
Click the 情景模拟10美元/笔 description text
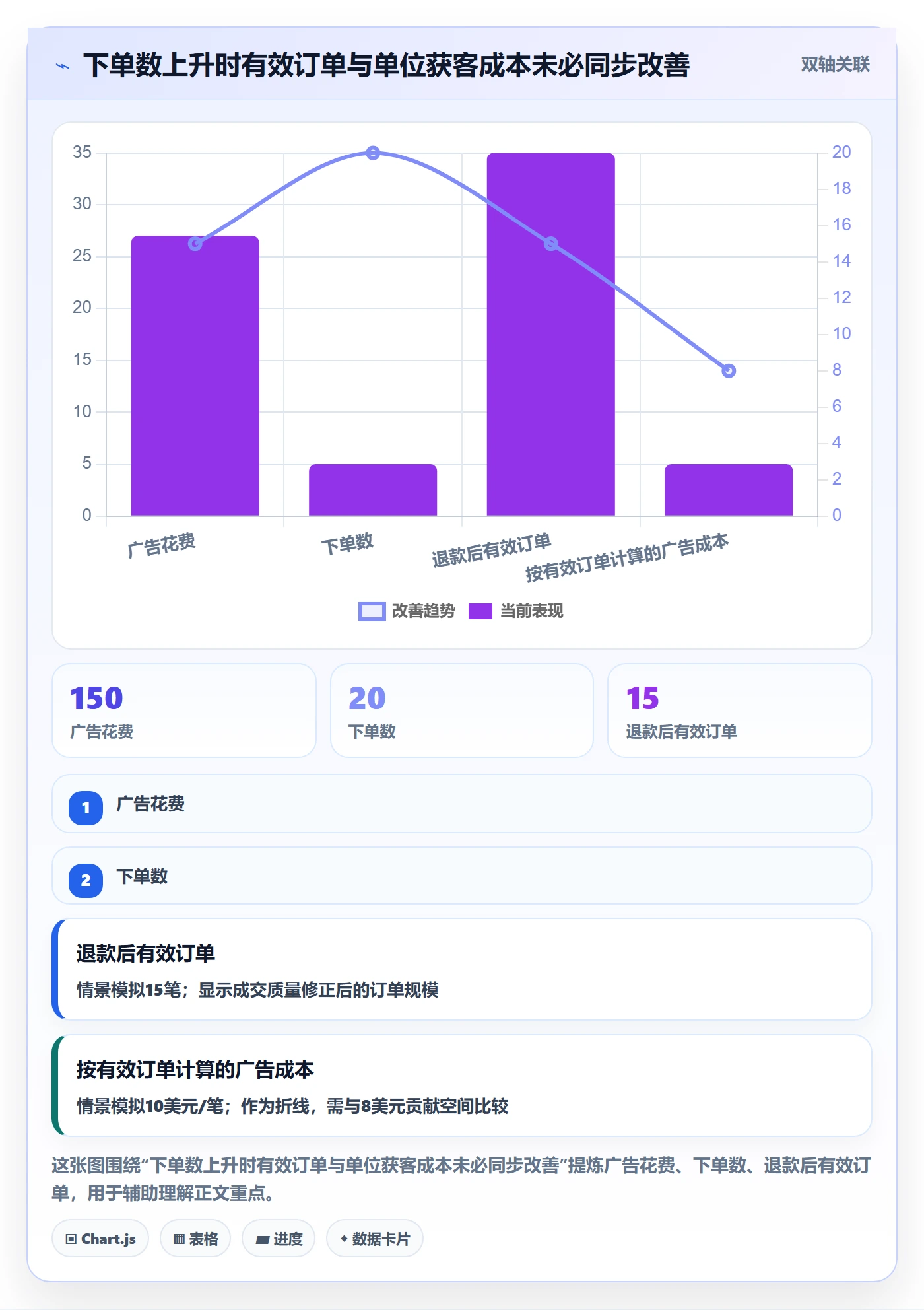(x=292, y=1107)
